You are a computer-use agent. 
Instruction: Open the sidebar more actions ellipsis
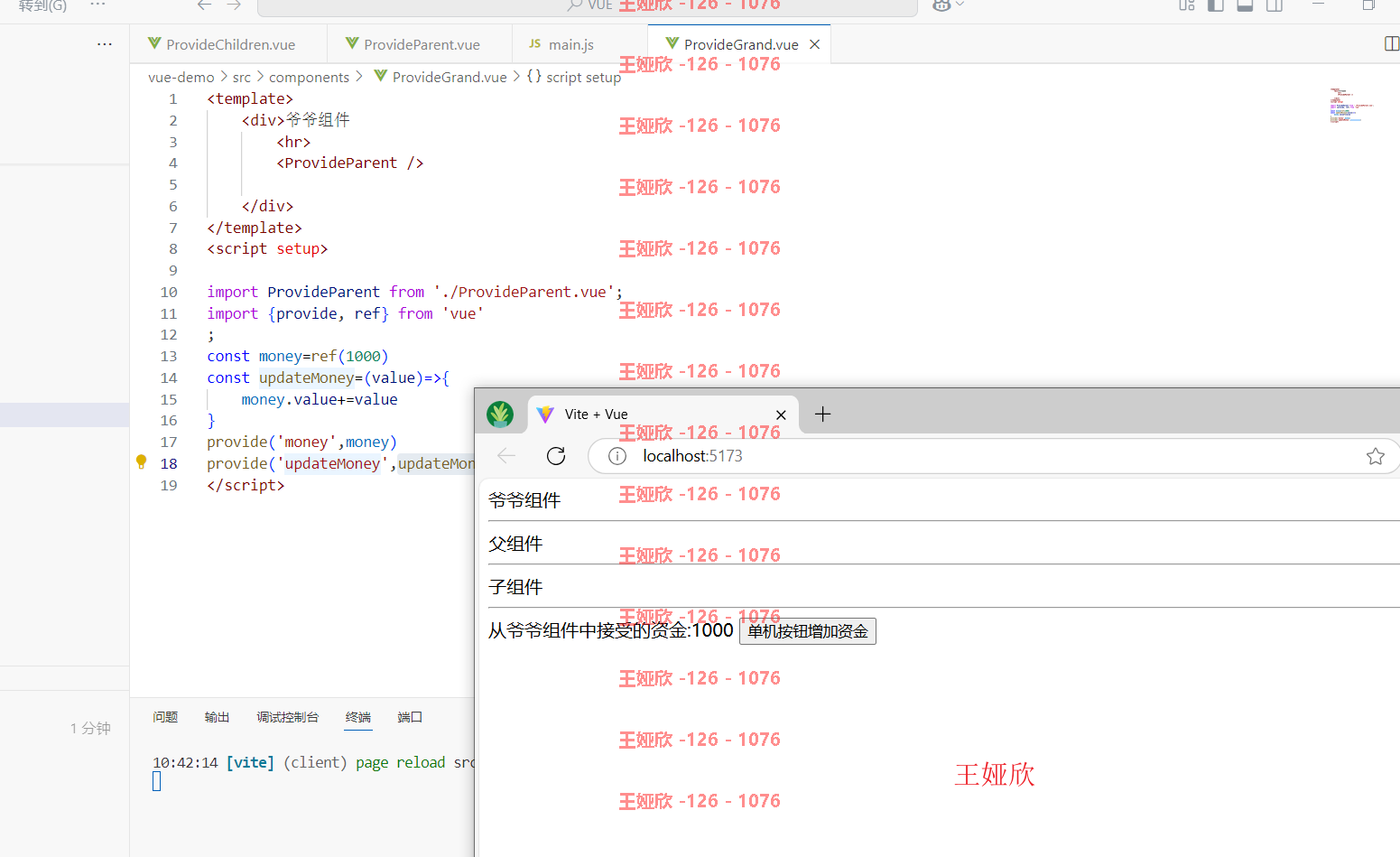(105, 43)
